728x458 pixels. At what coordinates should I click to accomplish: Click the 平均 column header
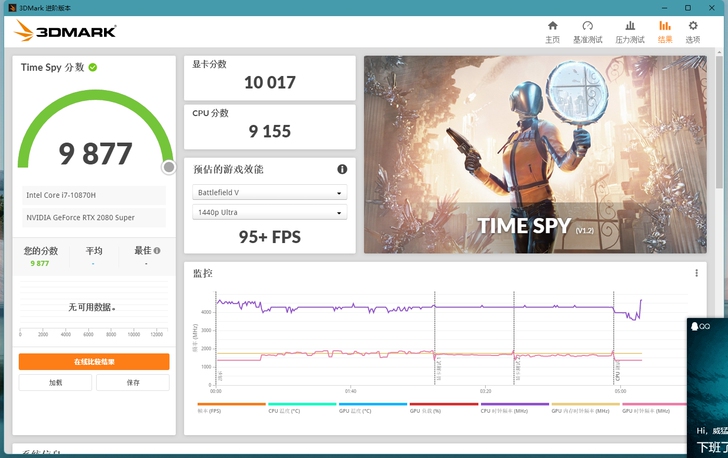point(94,251)
